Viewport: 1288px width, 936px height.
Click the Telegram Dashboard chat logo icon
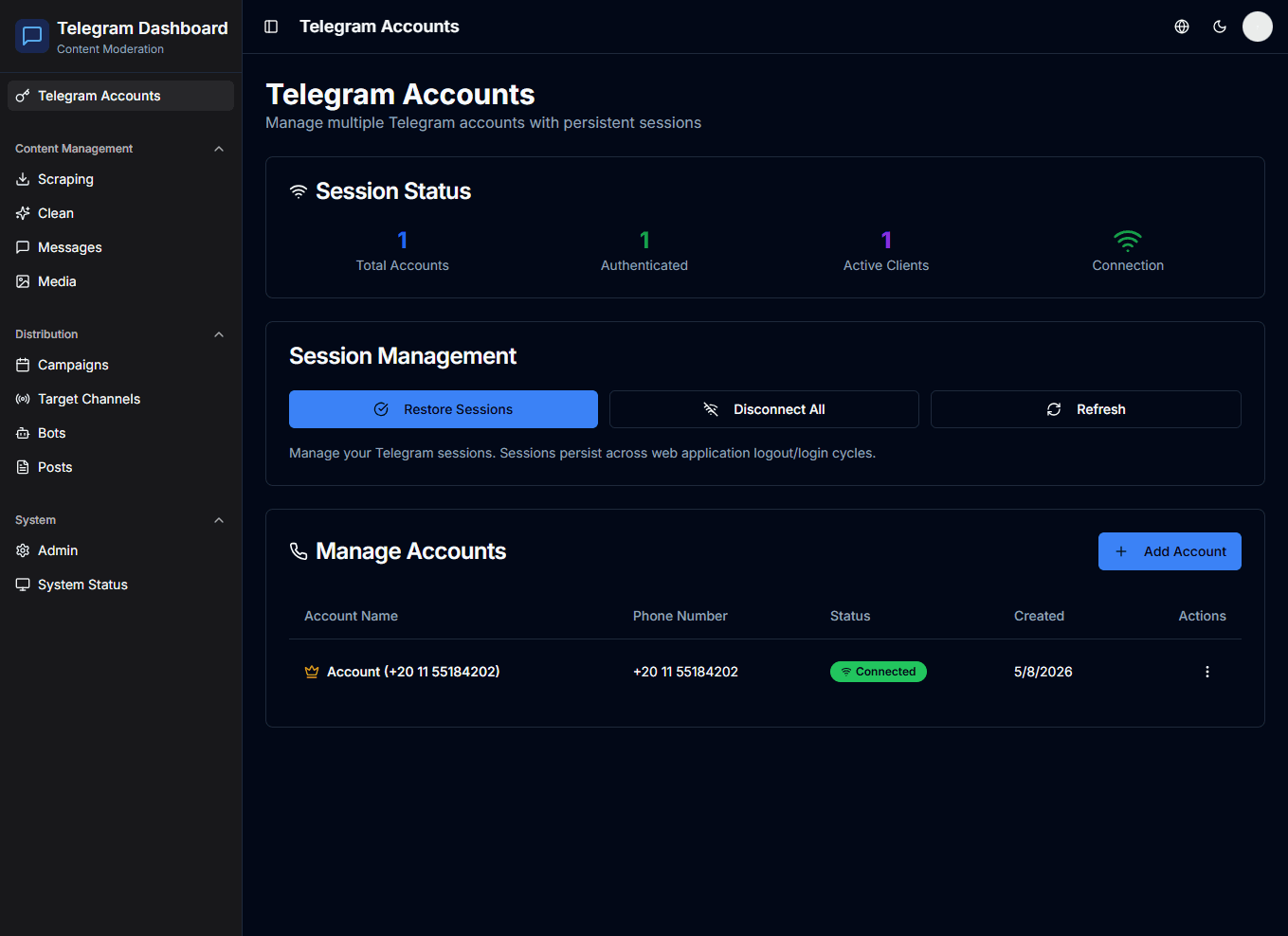click(x=32, y=36)
